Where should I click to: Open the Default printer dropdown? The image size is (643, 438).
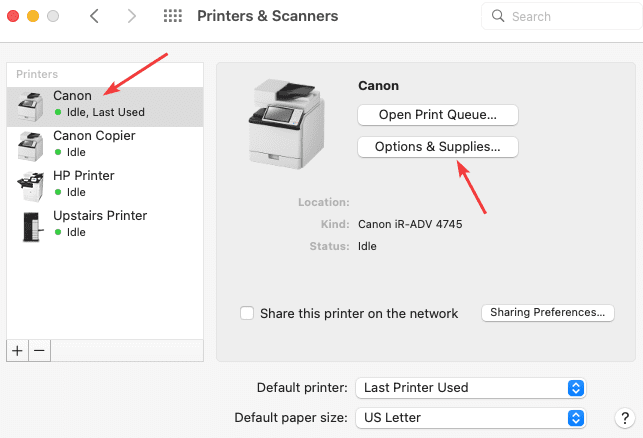[x=470, y=387]
